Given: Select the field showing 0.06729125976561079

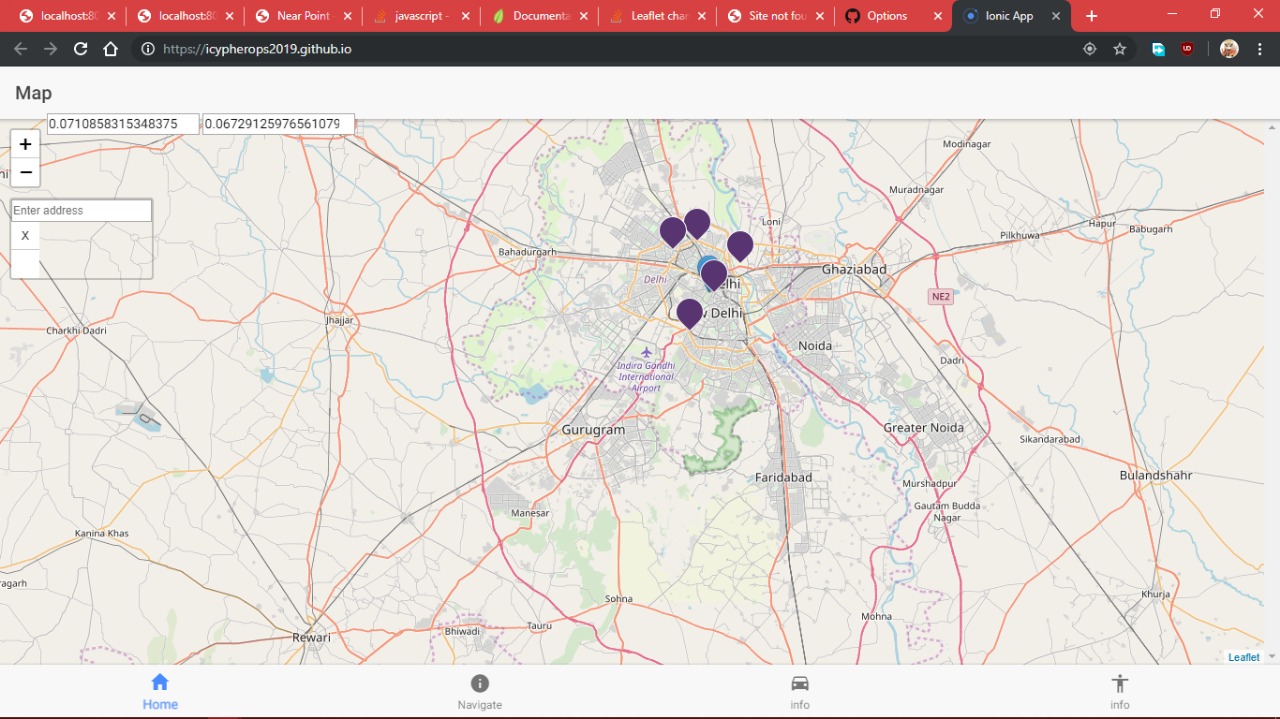Looking at the screenshot, I should (278, 124).
